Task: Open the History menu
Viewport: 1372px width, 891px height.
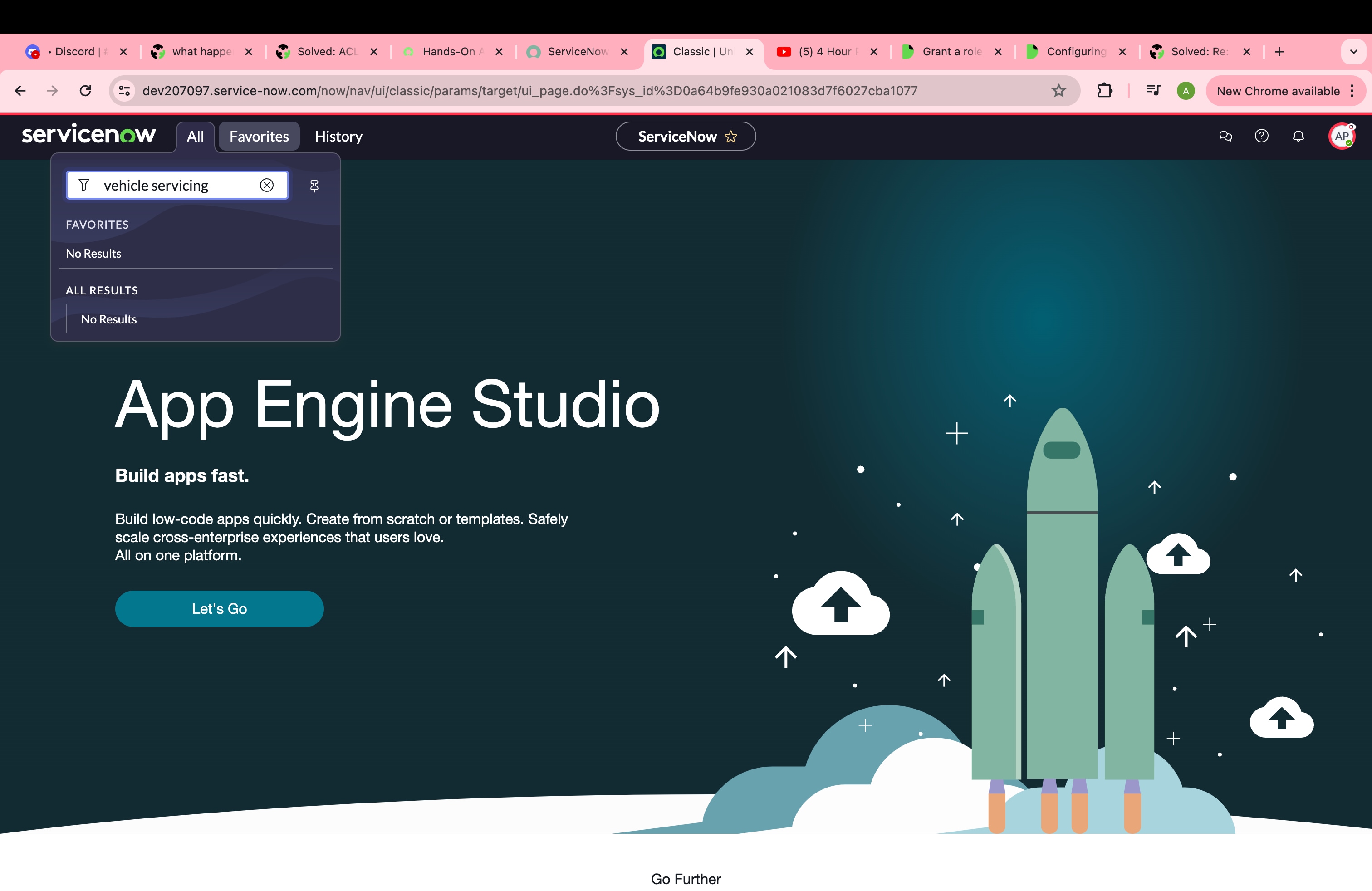Action: (x=338, y=137)
